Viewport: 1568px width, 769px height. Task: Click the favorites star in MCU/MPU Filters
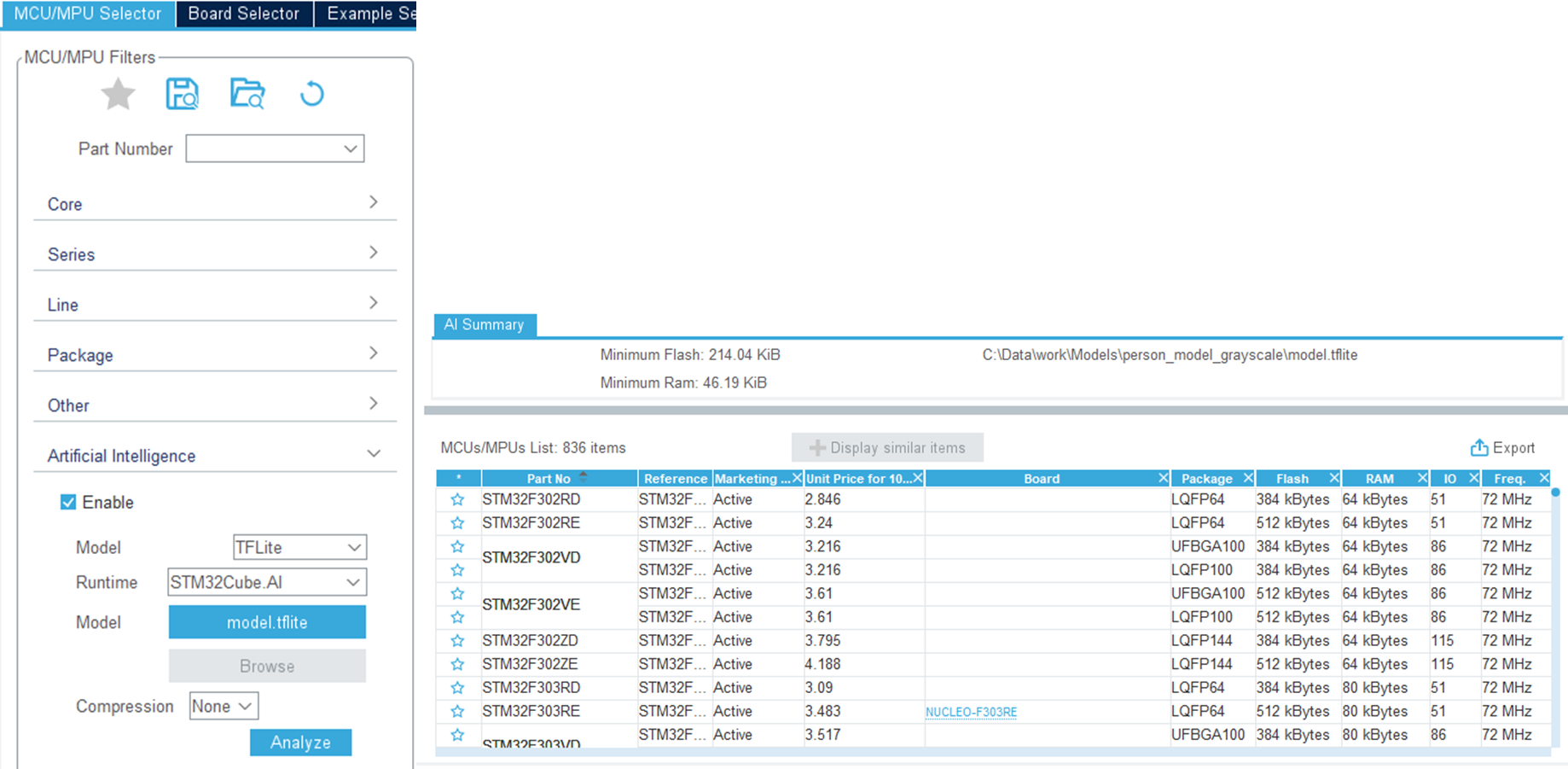click(x=118, y=94)
